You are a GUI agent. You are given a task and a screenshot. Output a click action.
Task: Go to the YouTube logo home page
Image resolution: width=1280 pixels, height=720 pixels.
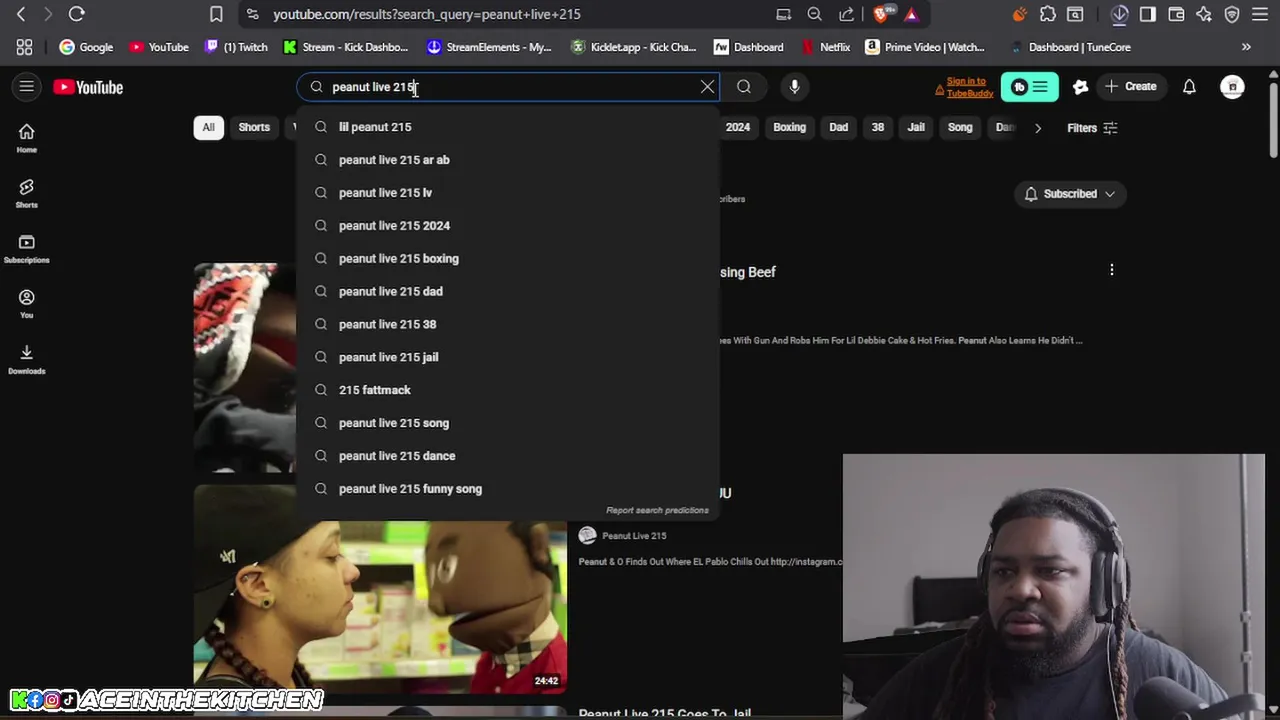click(x=88, y=87)
